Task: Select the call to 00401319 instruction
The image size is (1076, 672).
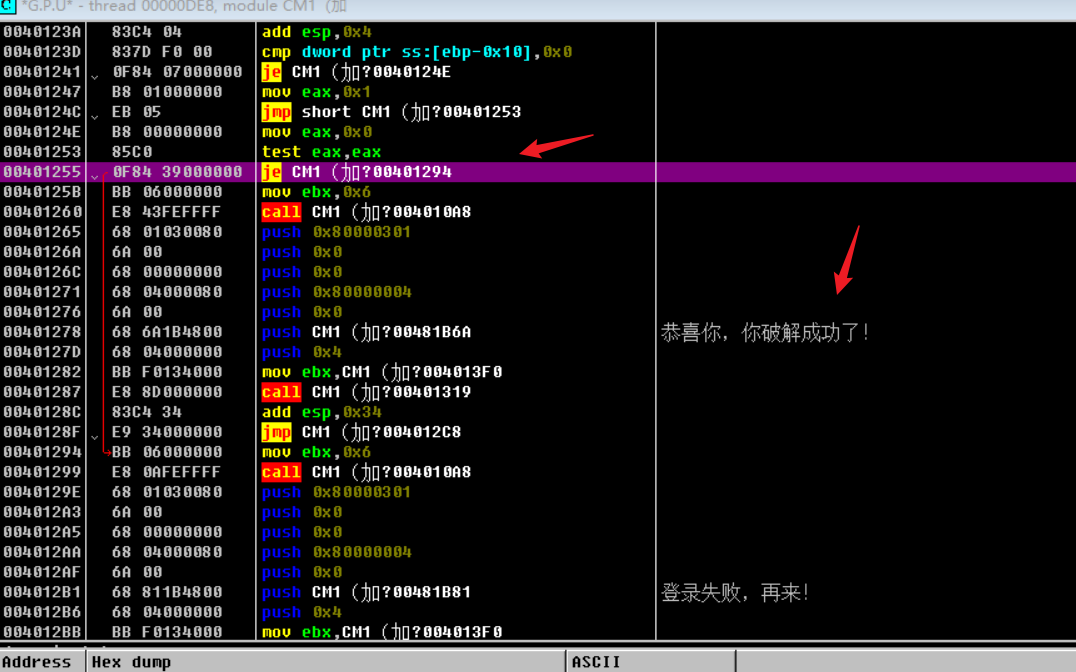Action: coord(366,392)
